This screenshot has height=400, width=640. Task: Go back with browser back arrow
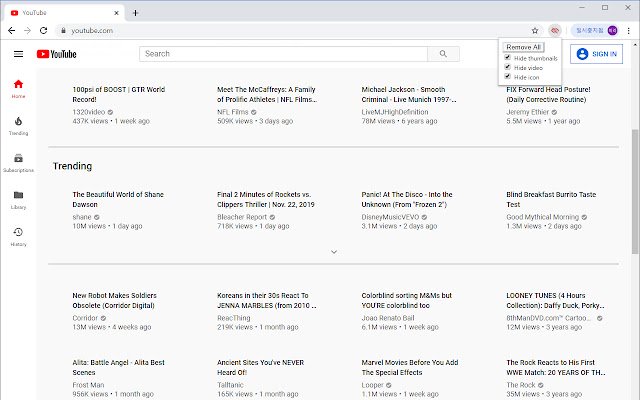click(11, 31)
